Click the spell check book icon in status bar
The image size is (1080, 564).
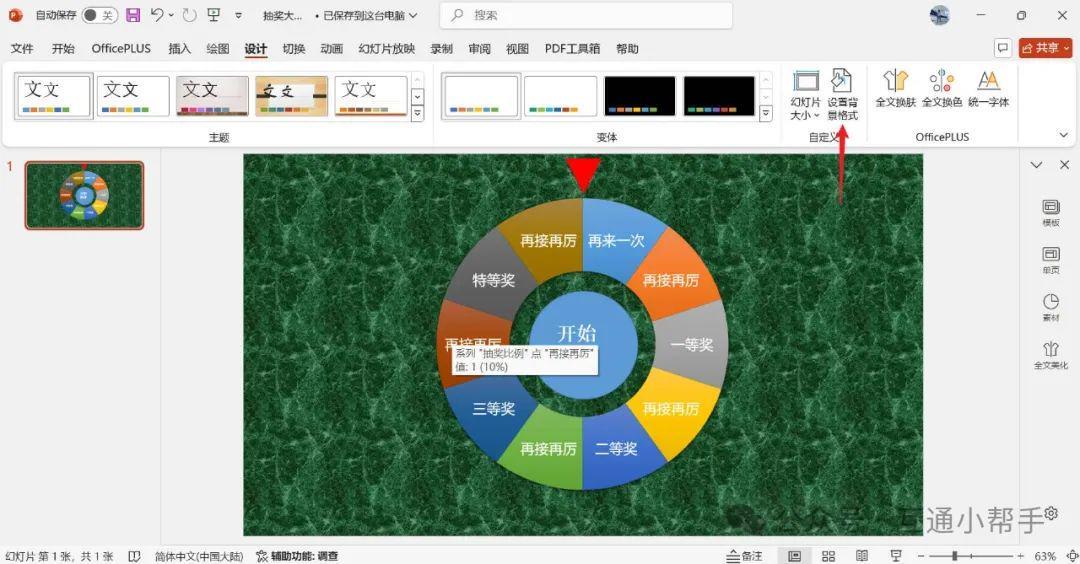click(134, 556)
